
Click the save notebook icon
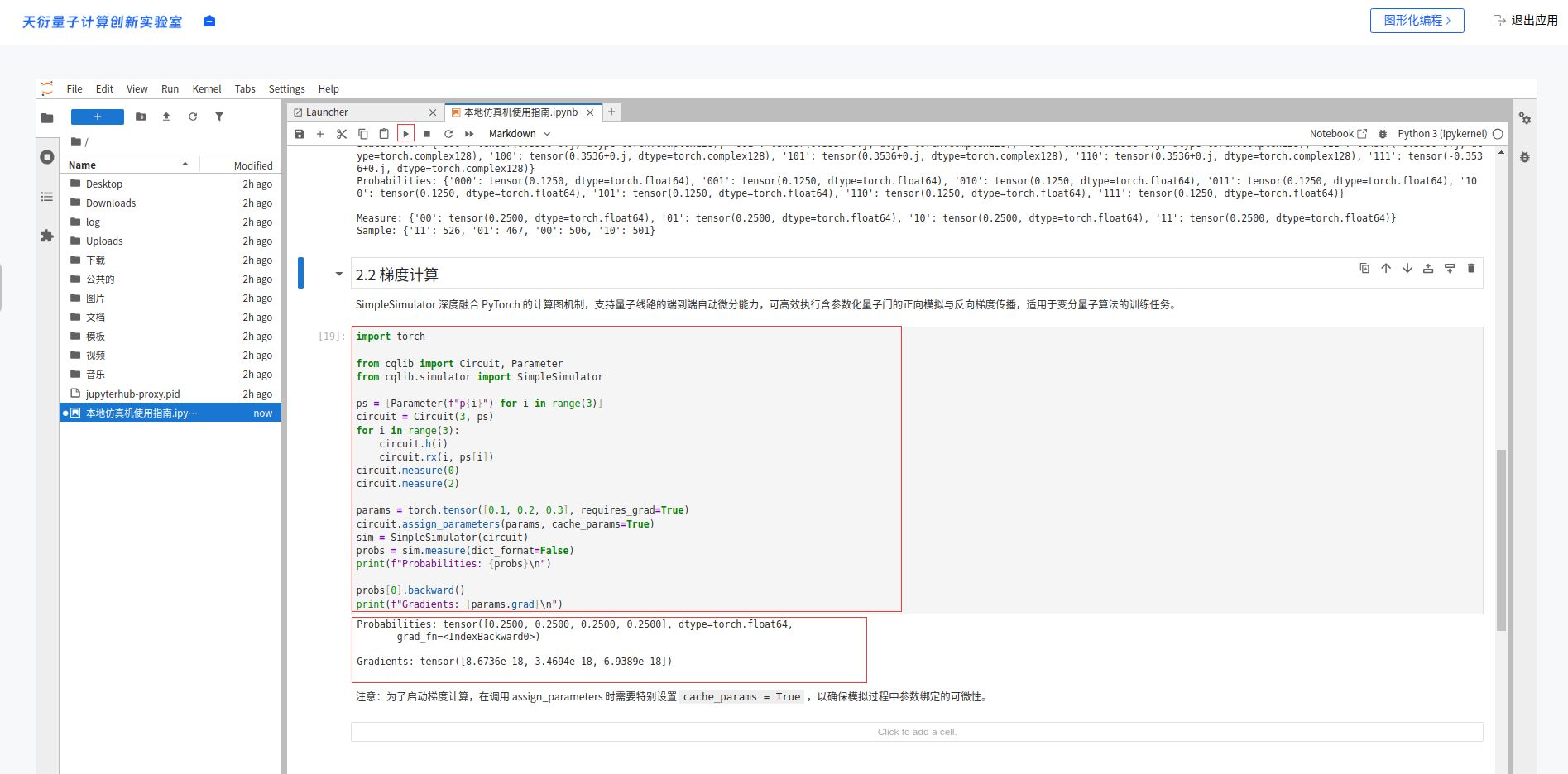(x=300, y=134)
